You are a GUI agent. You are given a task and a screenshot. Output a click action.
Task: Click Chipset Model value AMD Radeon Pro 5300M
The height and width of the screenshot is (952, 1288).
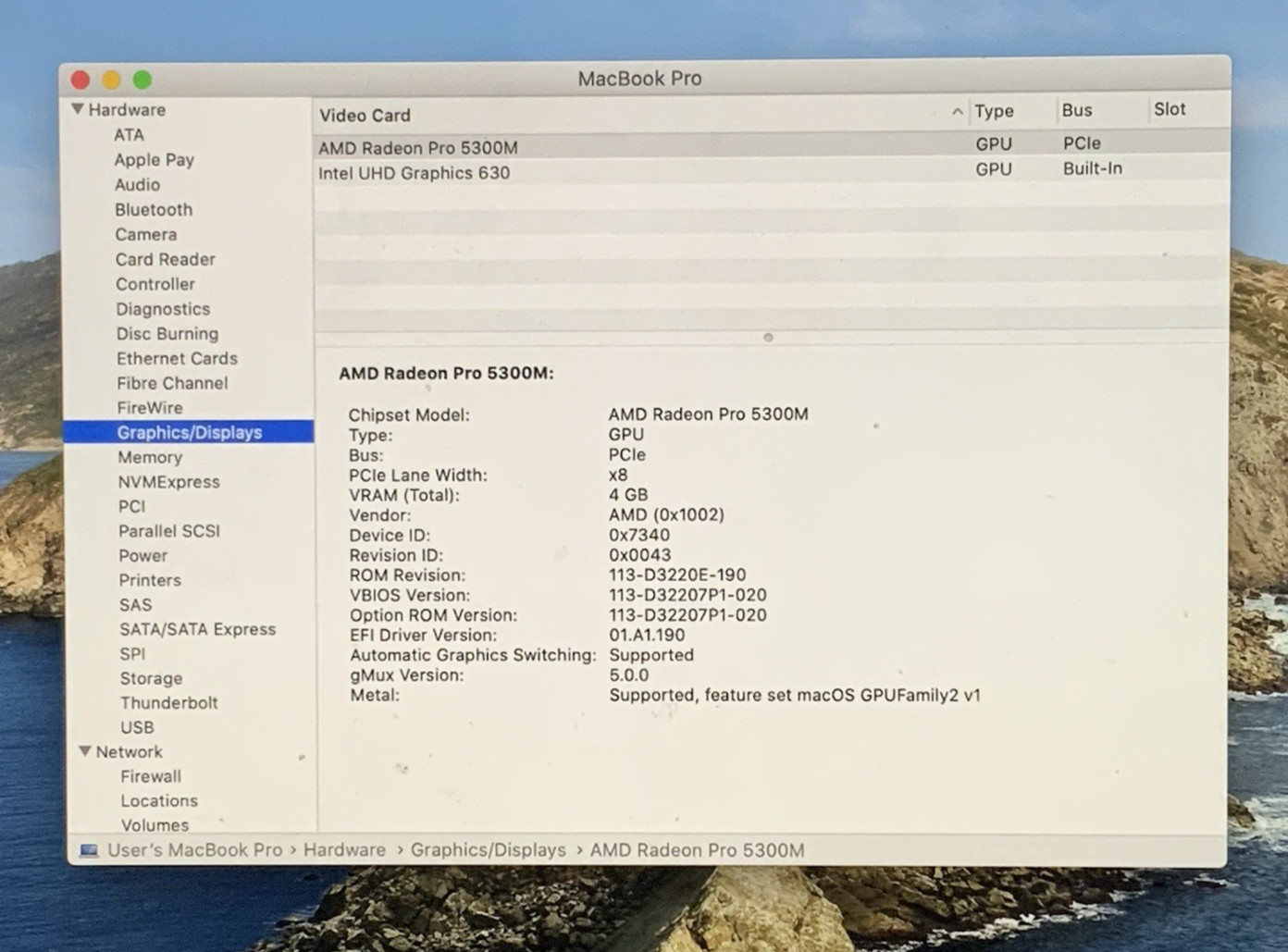point(708,414)
